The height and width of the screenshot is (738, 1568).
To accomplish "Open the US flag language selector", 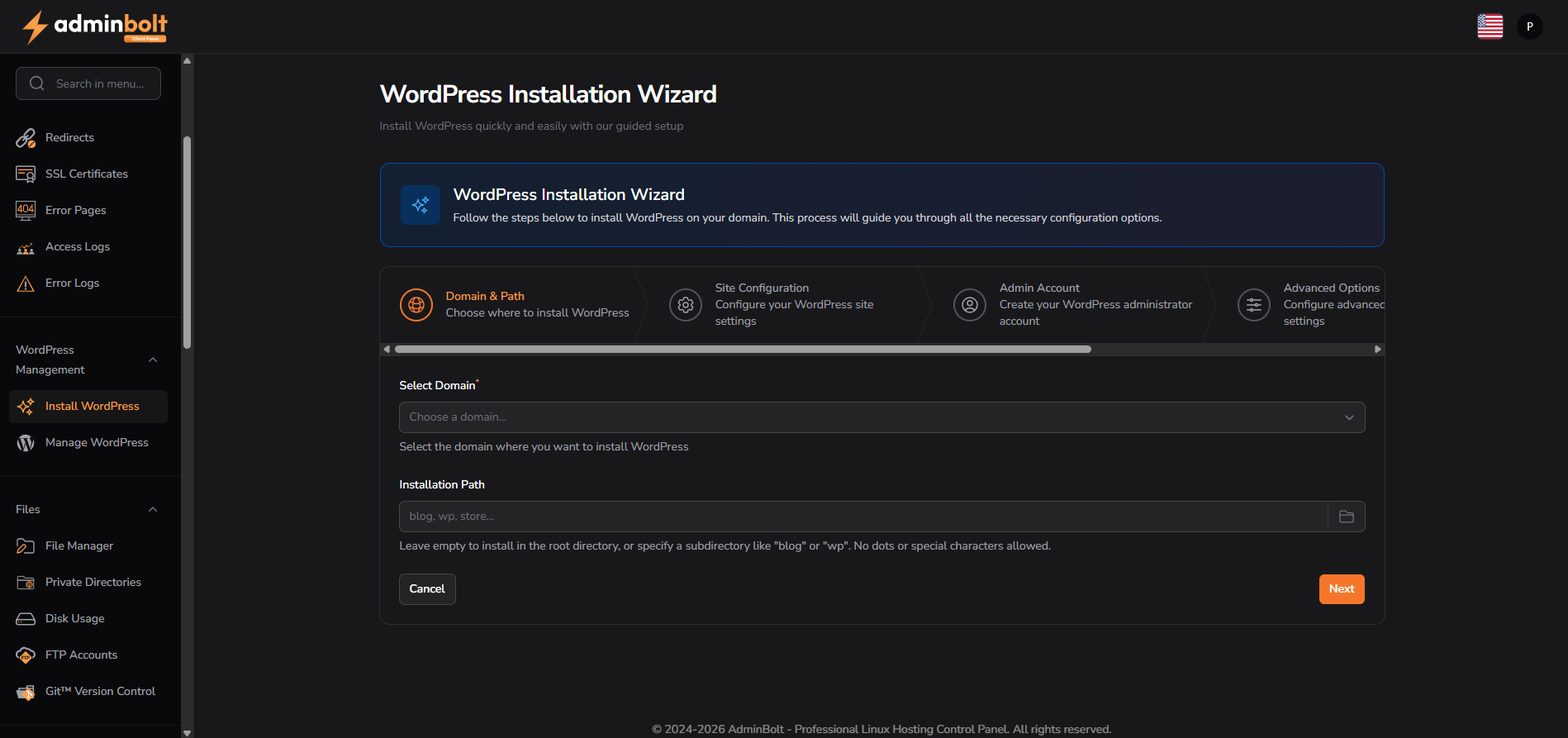I will coord(1490,26).
